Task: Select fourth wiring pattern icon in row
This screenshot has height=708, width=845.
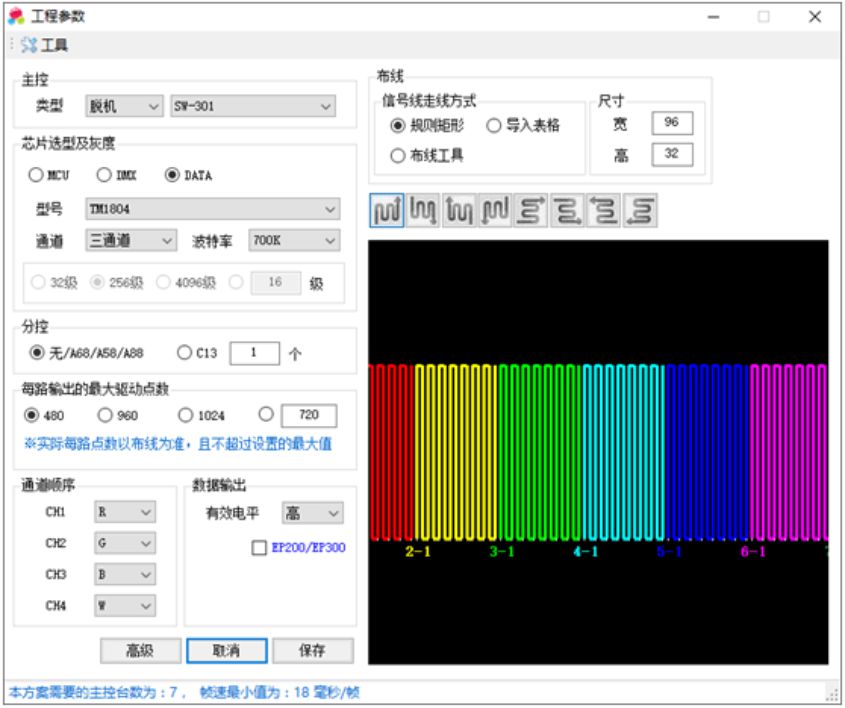Action: (x=495, y=210)
